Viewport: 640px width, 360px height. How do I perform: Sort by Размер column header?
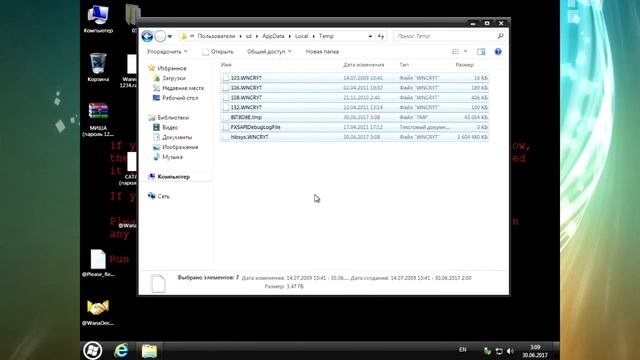464,65
